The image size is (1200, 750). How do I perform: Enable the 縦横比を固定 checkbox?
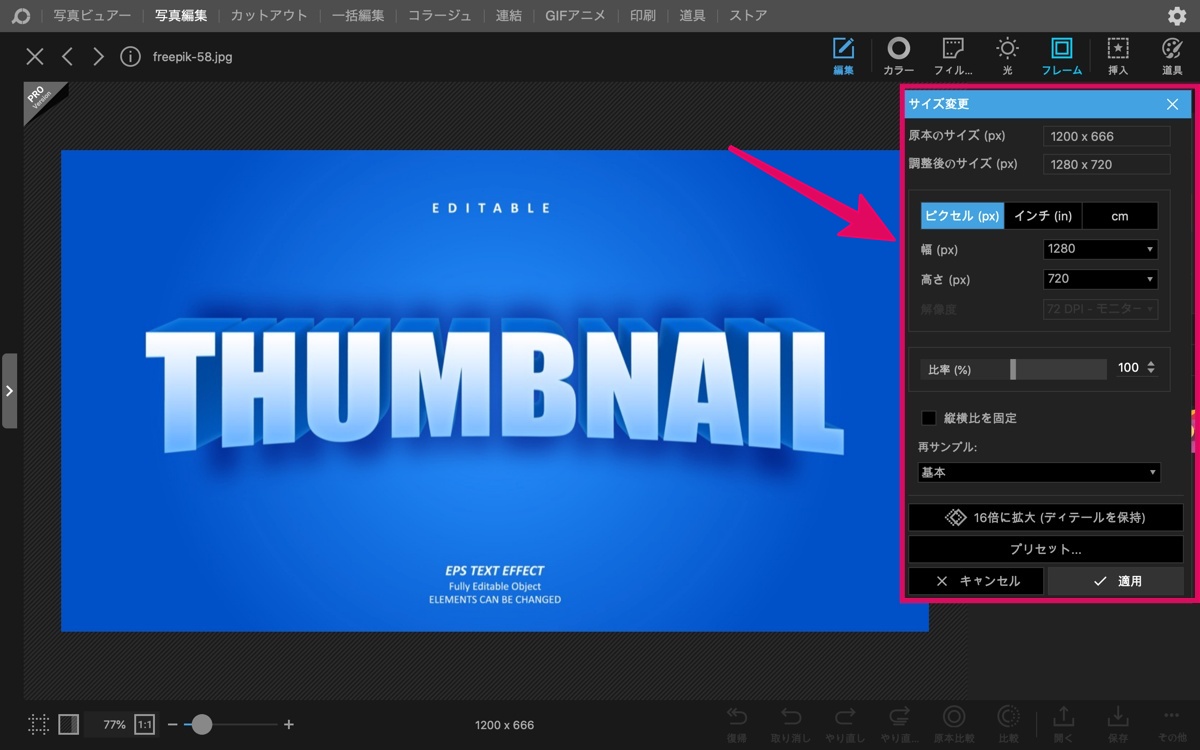929,418
